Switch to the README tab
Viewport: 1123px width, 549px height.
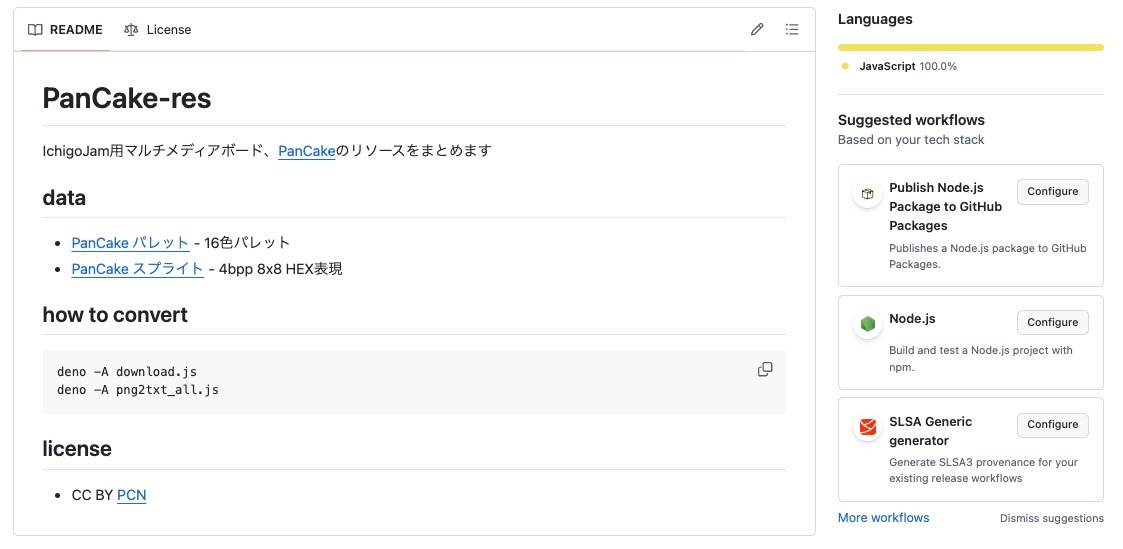[x=66, y=30]
